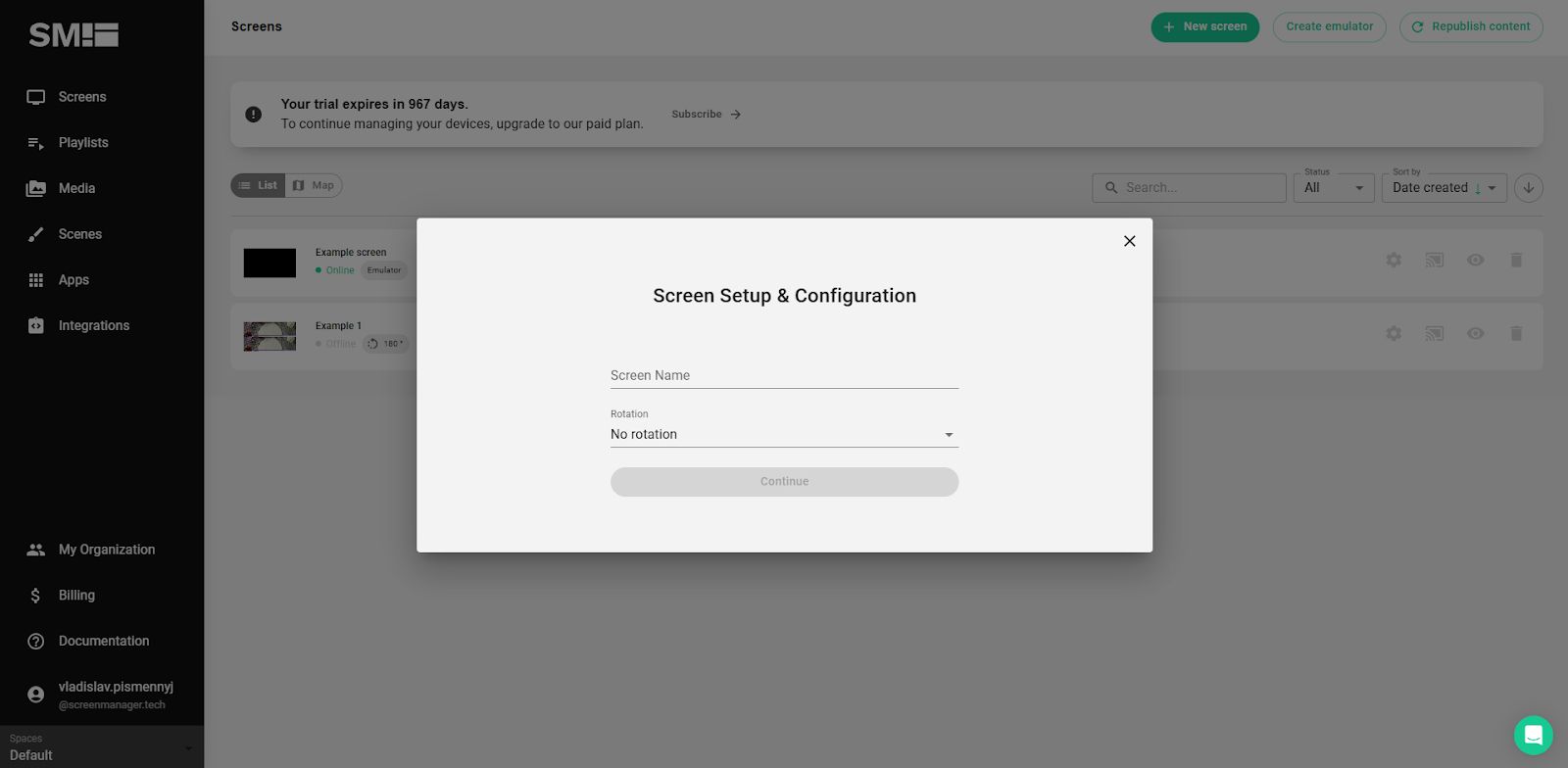
Task: Open Media in the sidebar
Action: [76, 188]
